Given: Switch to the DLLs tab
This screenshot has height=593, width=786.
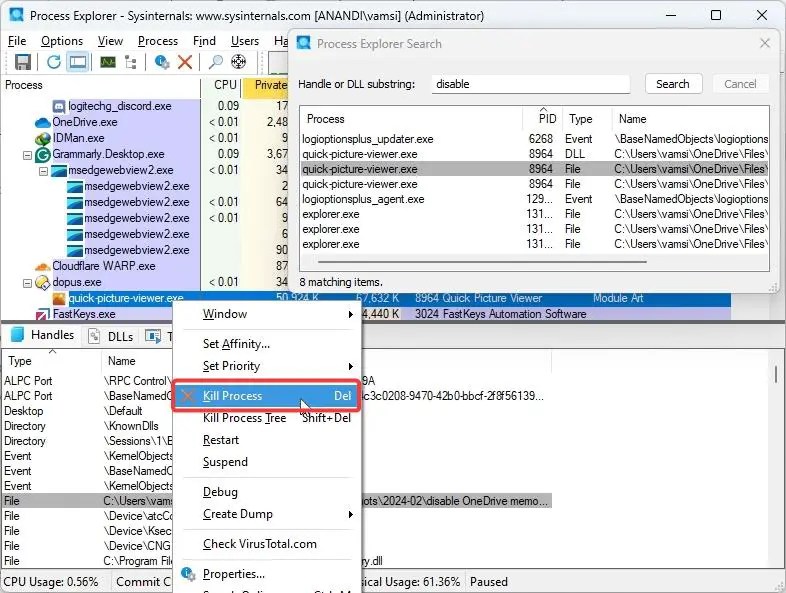Looking at the screenshot, I should 111,336.
